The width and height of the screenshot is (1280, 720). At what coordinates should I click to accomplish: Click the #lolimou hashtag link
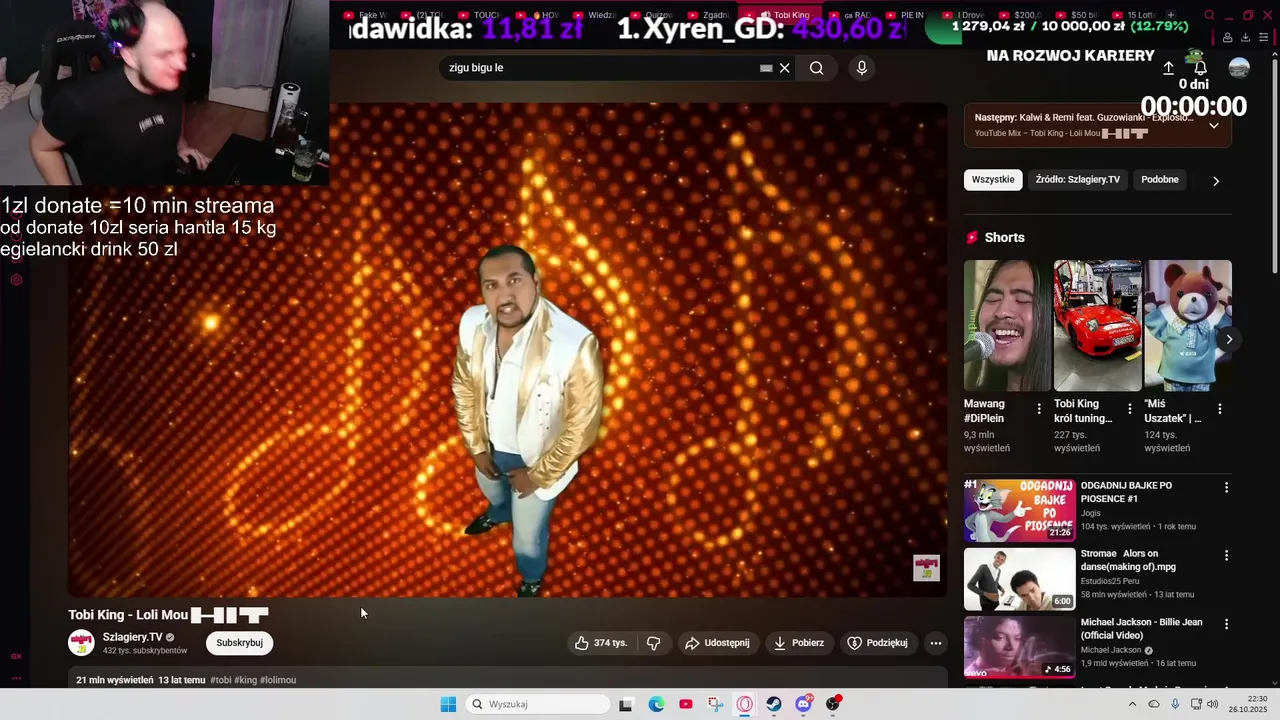click(x=278, y=680)
